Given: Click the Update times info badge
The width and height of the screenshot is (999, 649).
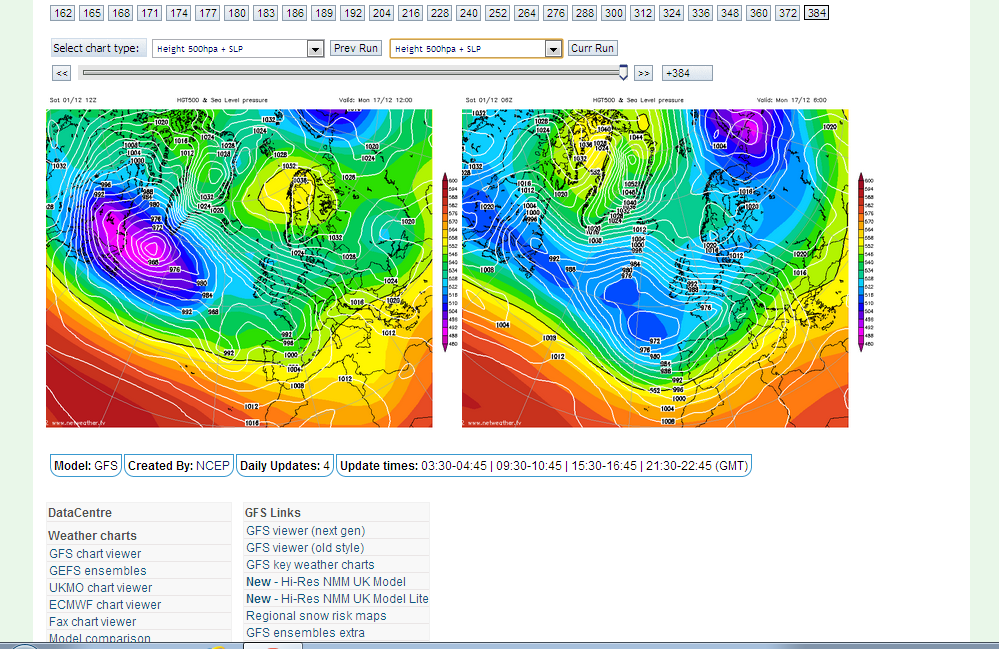Looking at the screenshot, I should pos(544,466).
